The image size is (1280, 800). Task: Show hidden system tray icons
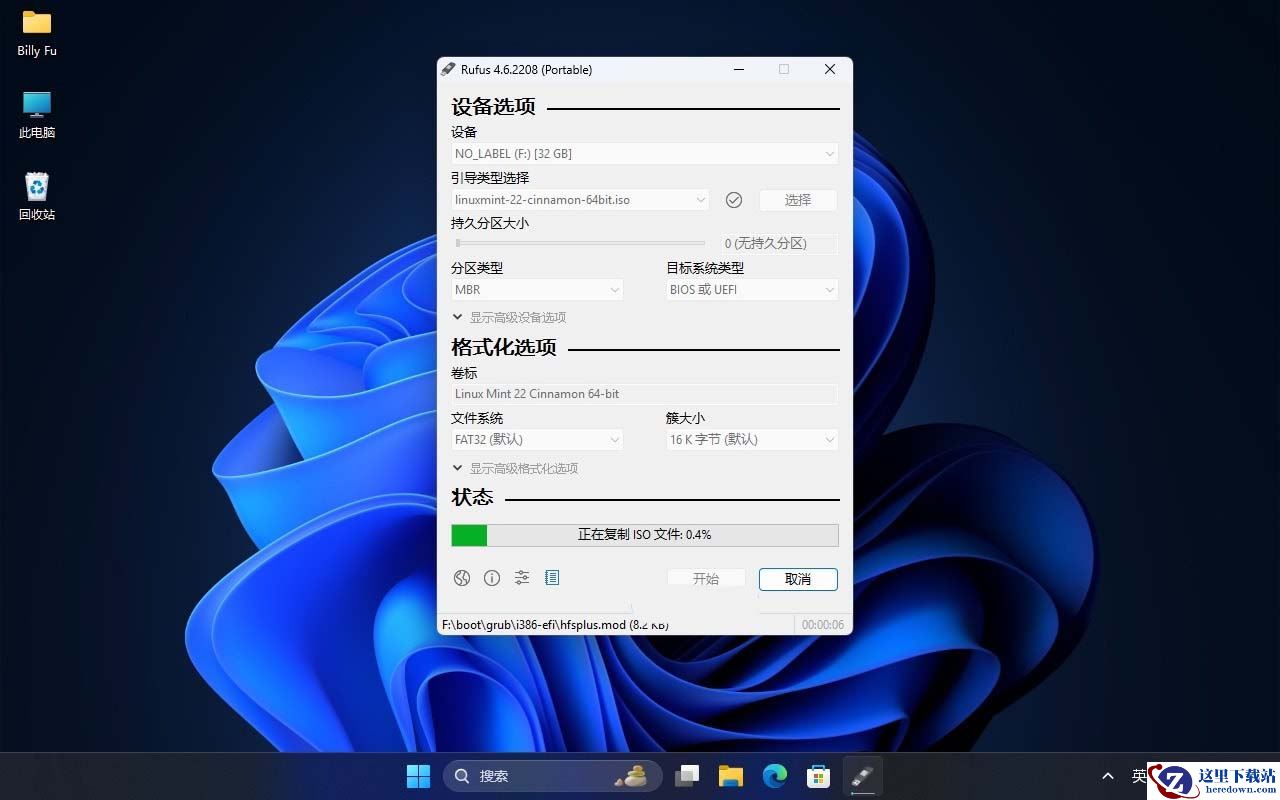tap(1108, 776)
